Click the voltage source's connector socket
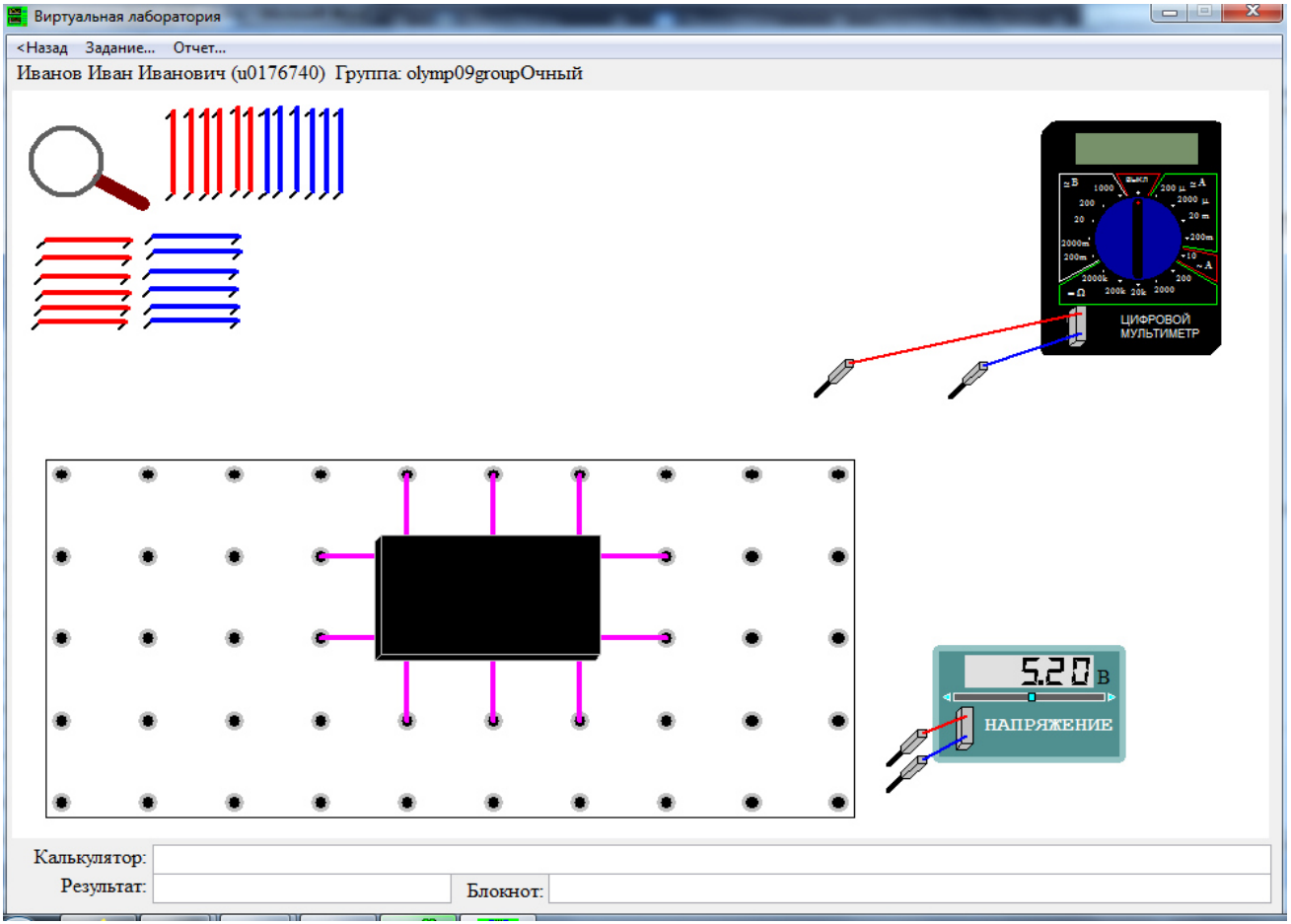The image size is (1291, 924). point(966,728)
